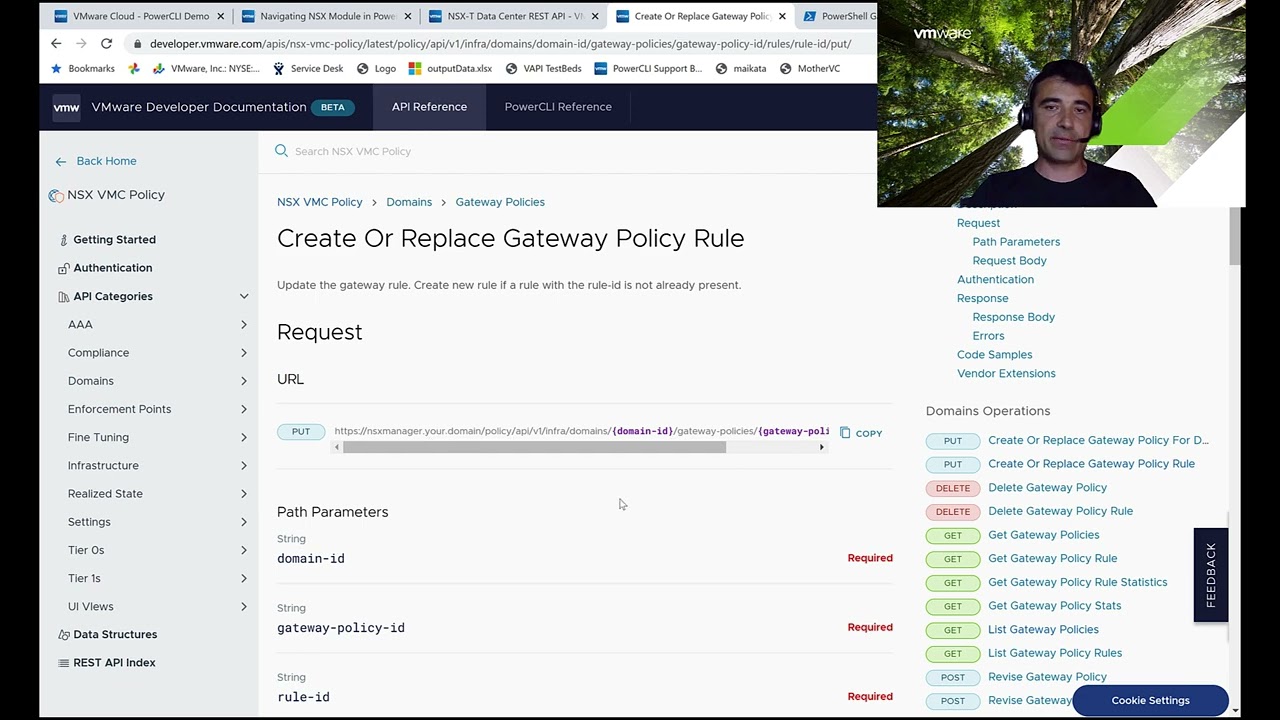The width and height of the screenshot is (1280, 720).
Task: Click the browser address bar URL
Action: pos(500,44)
